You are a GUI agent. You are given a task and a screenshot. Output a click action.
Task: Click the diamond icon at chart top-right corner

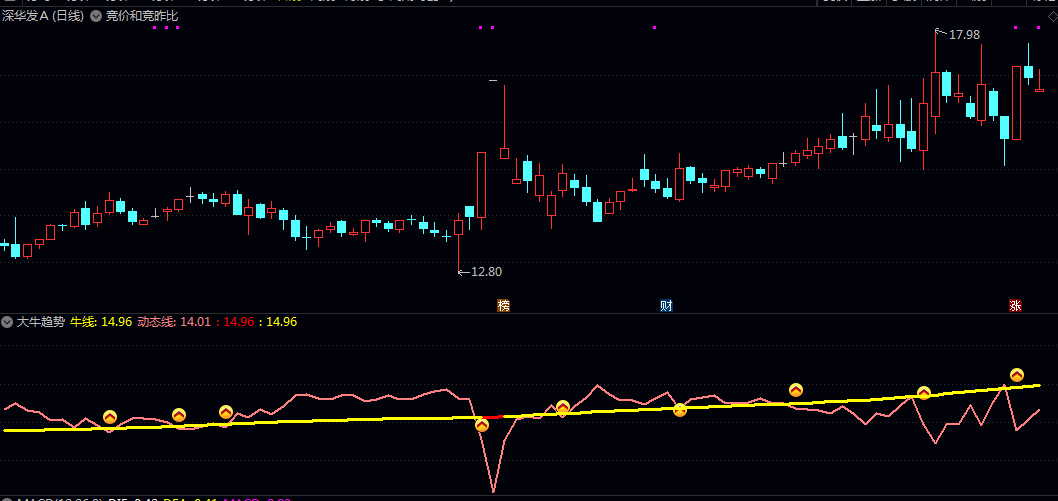click(1051, 16)
